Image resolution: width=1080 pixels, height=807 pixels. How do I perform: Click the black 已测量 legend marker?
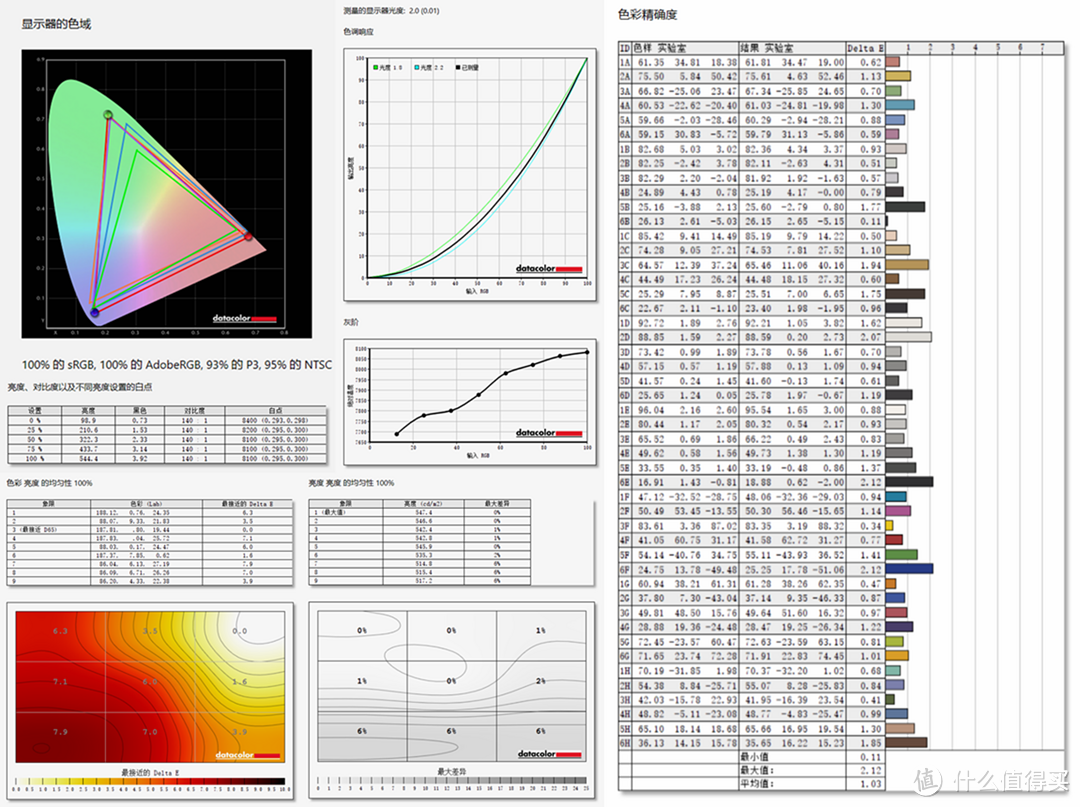coord(458,67)
